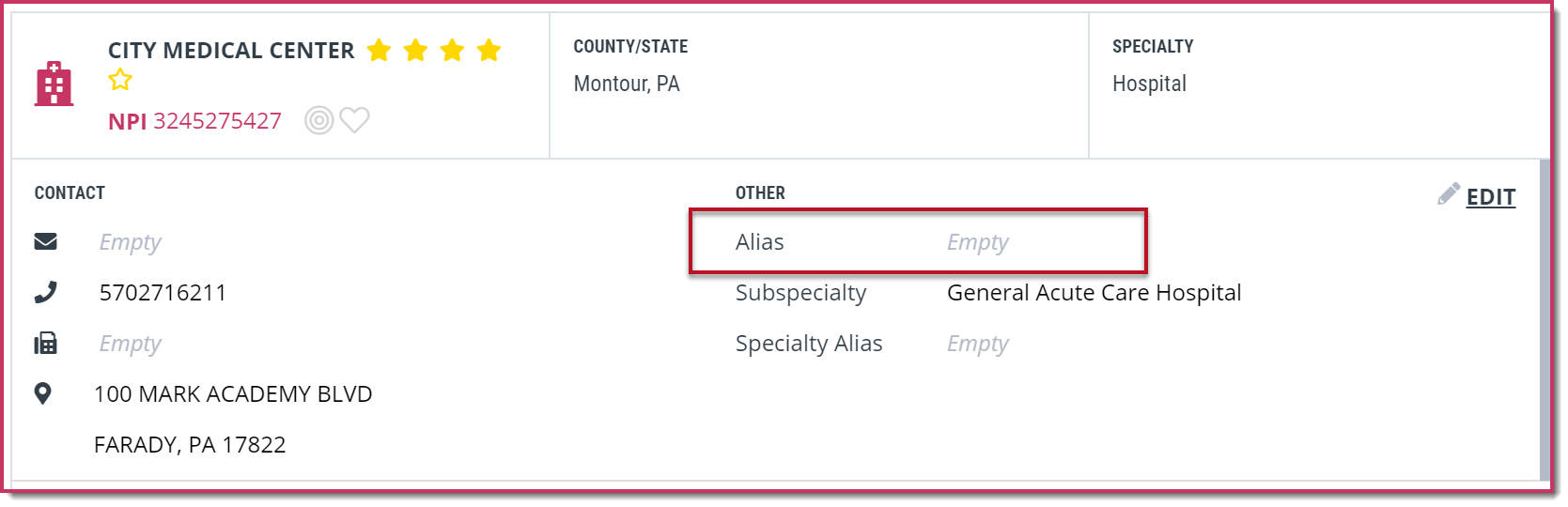The width and height of the screenshot is (1568, 507).
Task: Click the first yellow rating star
Action: pos(379,50)
